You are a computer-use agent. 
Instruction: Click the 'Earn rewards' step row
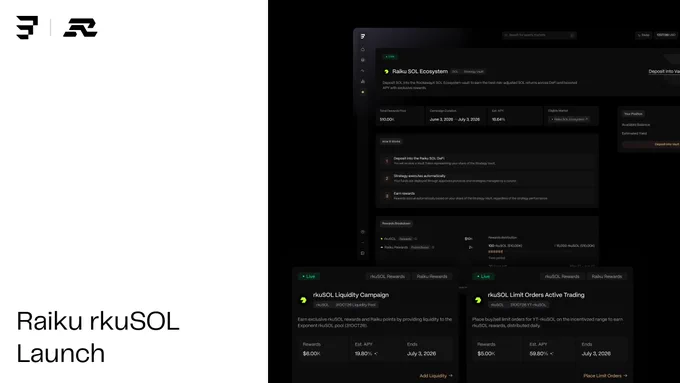point(487,196)
